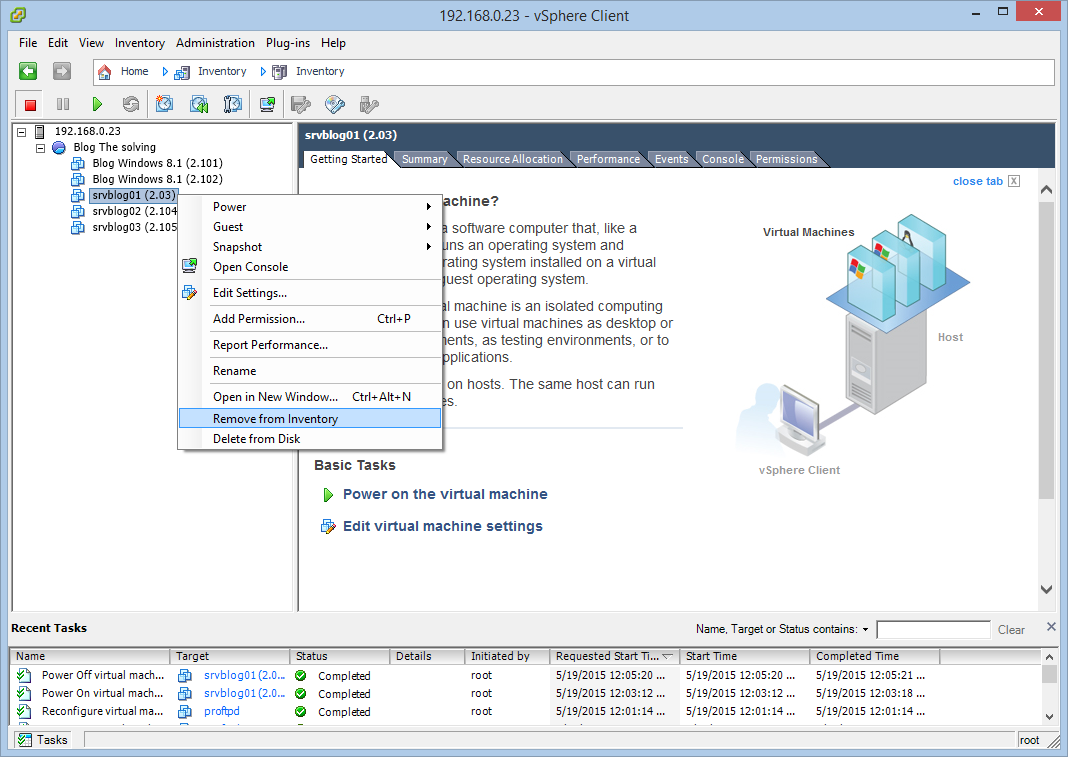Open the File menu
The image size is (1068, 757).
[x=28, y=43]
